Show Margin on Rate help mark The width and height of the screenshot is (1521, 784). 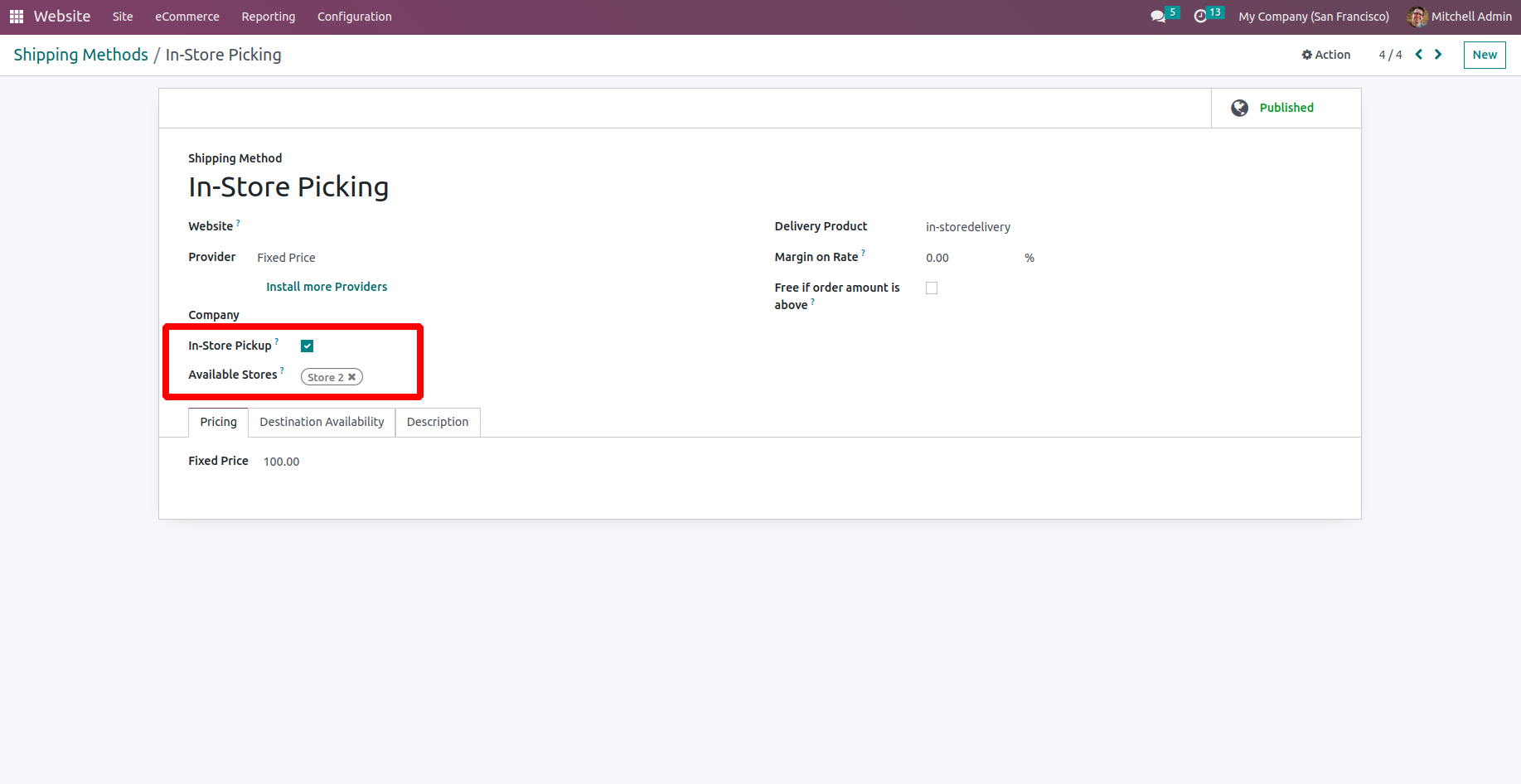[x=863, y=253]
